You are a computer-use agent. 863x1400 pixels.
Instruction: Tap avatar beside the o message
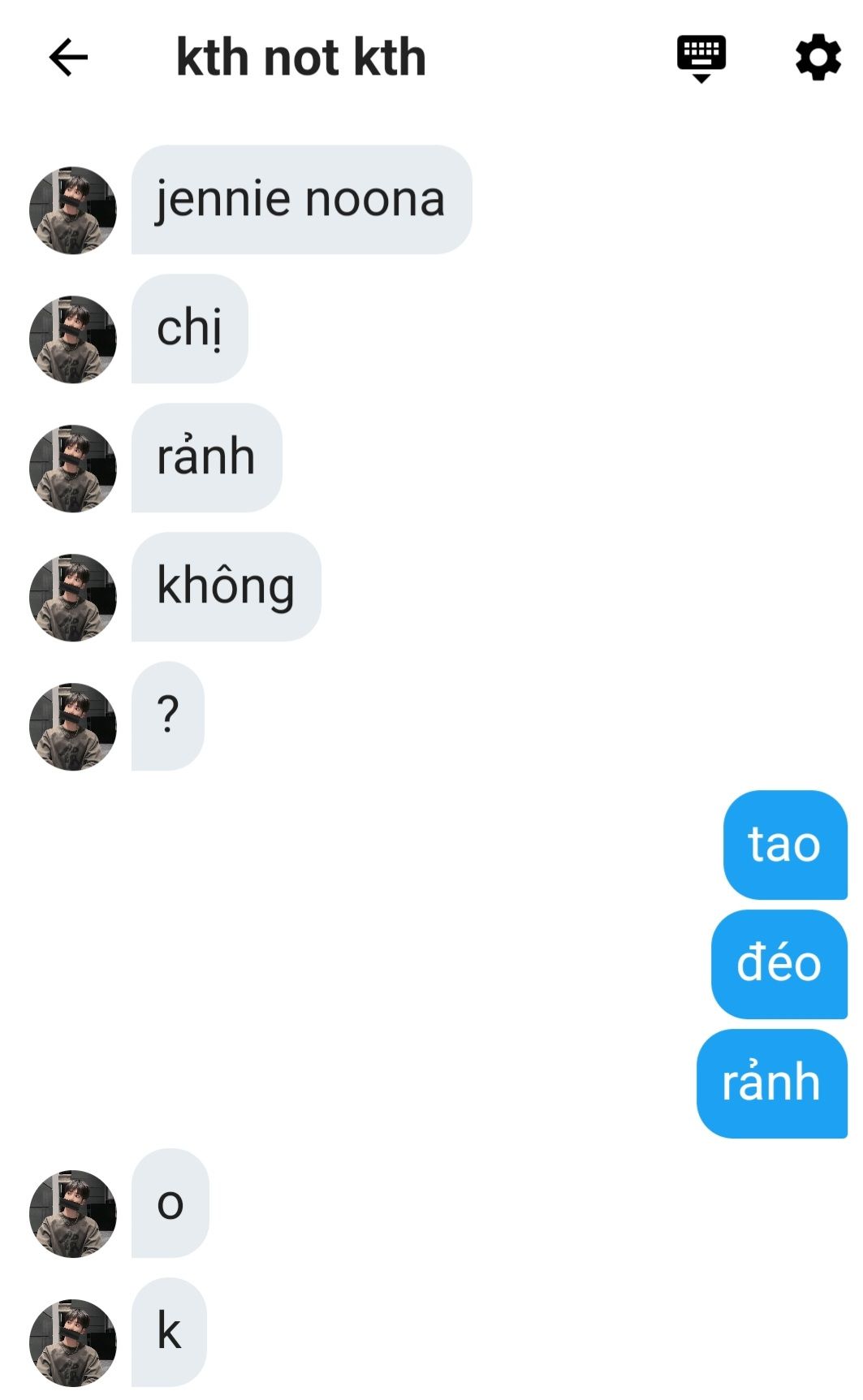coord(73,1214)
